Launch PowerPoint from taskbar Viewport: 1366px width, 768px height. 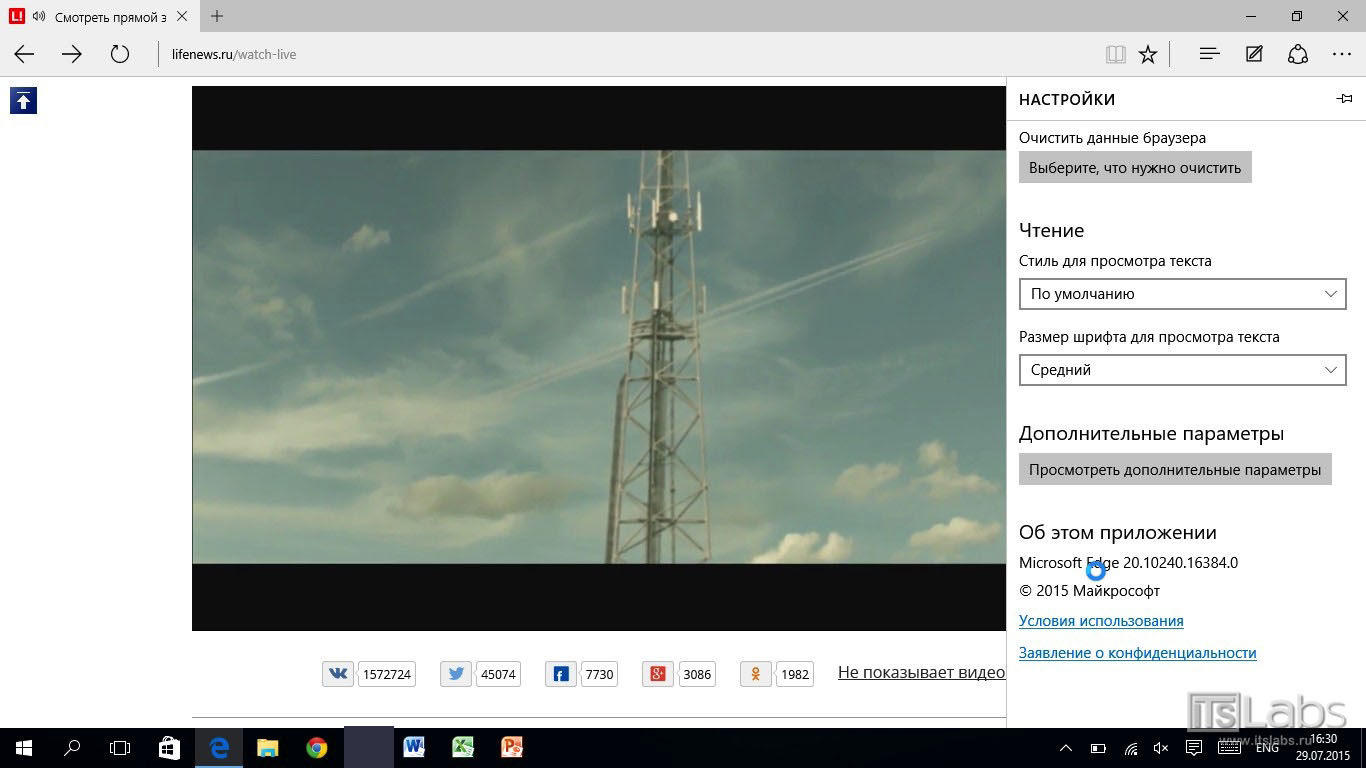(x=512, y=747)
